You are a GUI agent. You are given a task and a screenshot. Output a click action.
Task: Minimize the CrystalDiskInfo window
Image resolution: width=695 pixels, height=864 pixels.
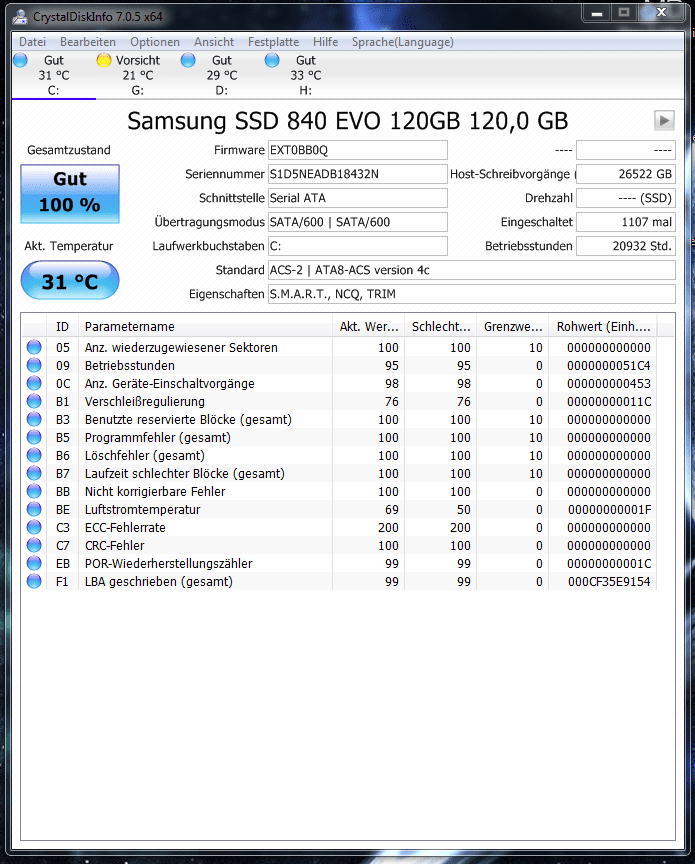click(x=597, y=12)
